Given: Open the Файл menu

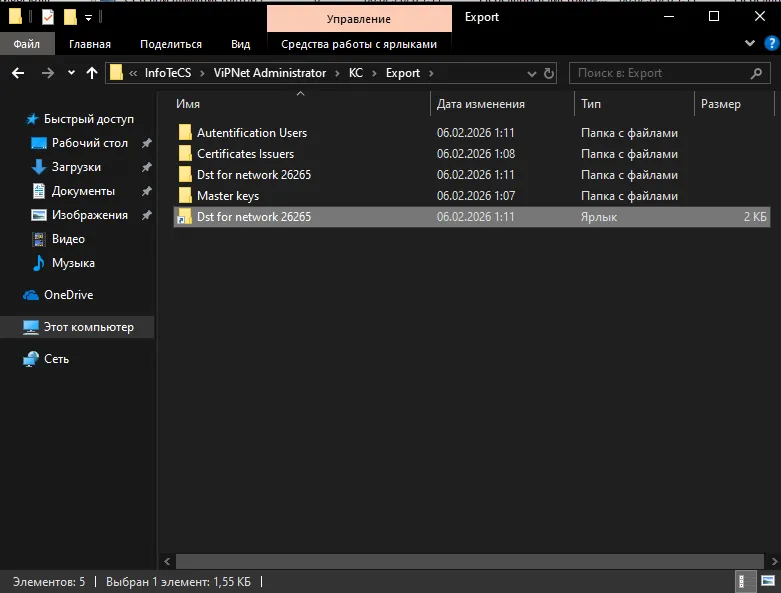Looking at the screenshot, I should click(26, 44).
